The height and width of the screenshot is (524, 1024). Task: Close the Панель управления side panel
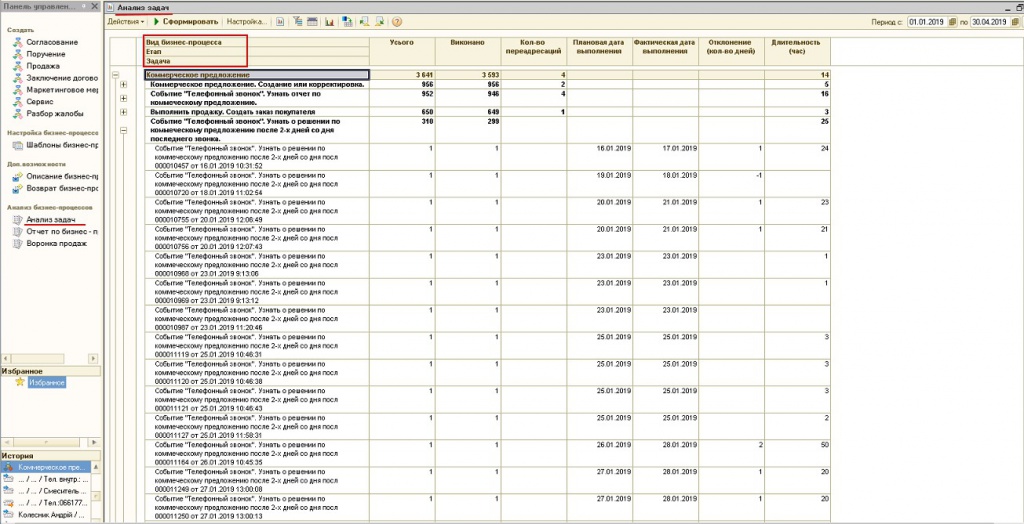click(95, 7)
